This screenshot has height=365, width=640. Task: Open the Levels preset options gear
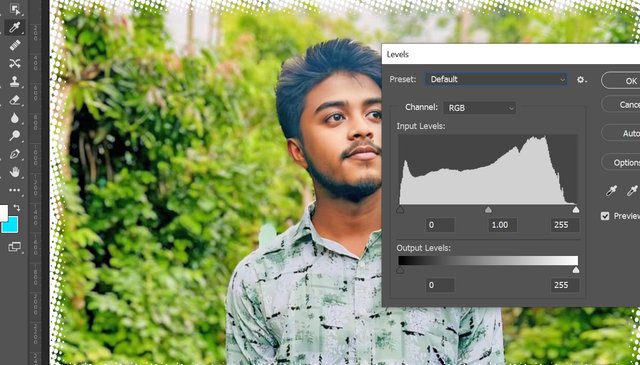tap(581, 80)
